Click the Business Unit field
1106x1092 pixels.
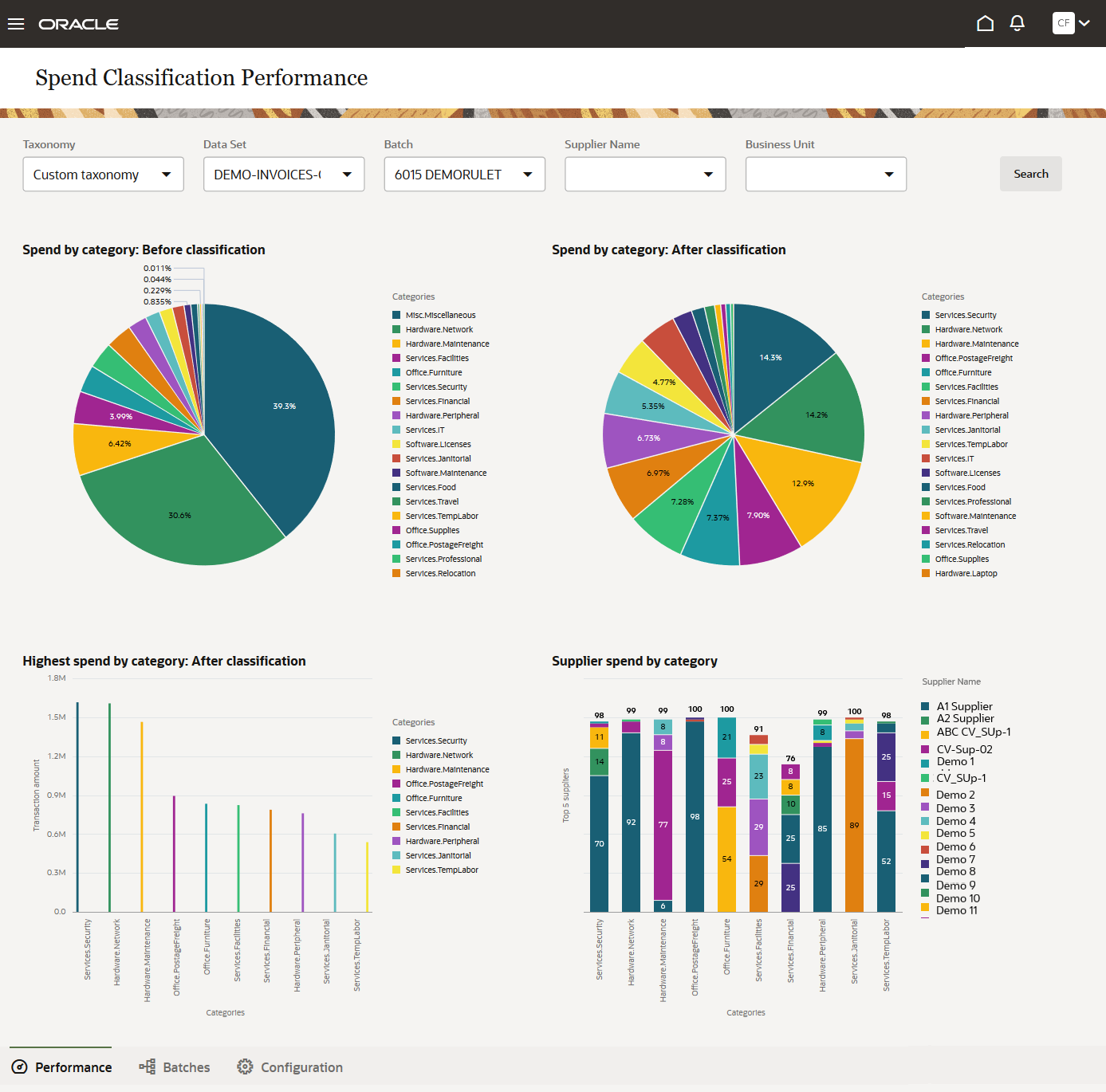[x=825, y=175]
